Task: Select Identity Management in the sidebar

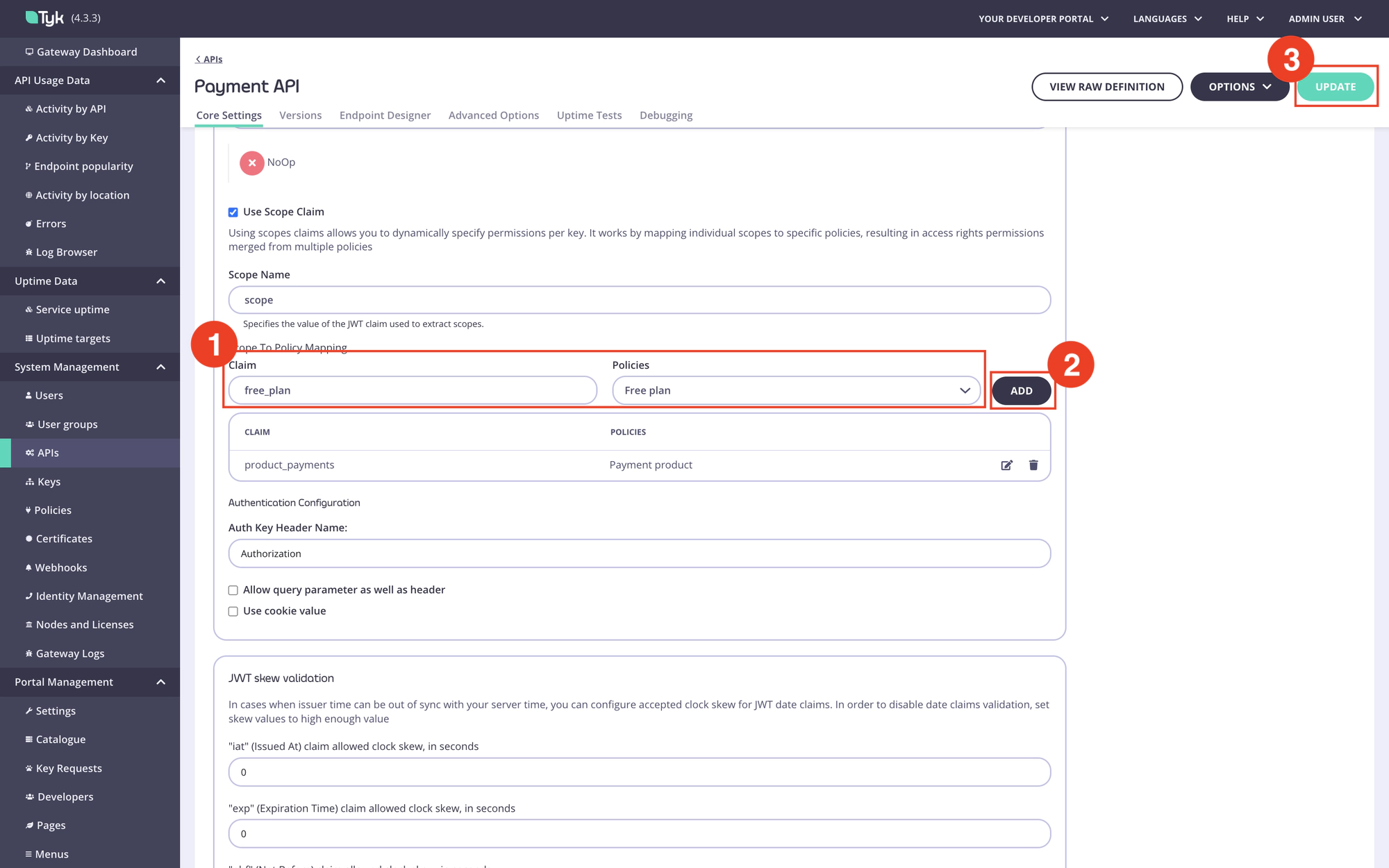Action: pyautogui.click(x=89, y=596)
